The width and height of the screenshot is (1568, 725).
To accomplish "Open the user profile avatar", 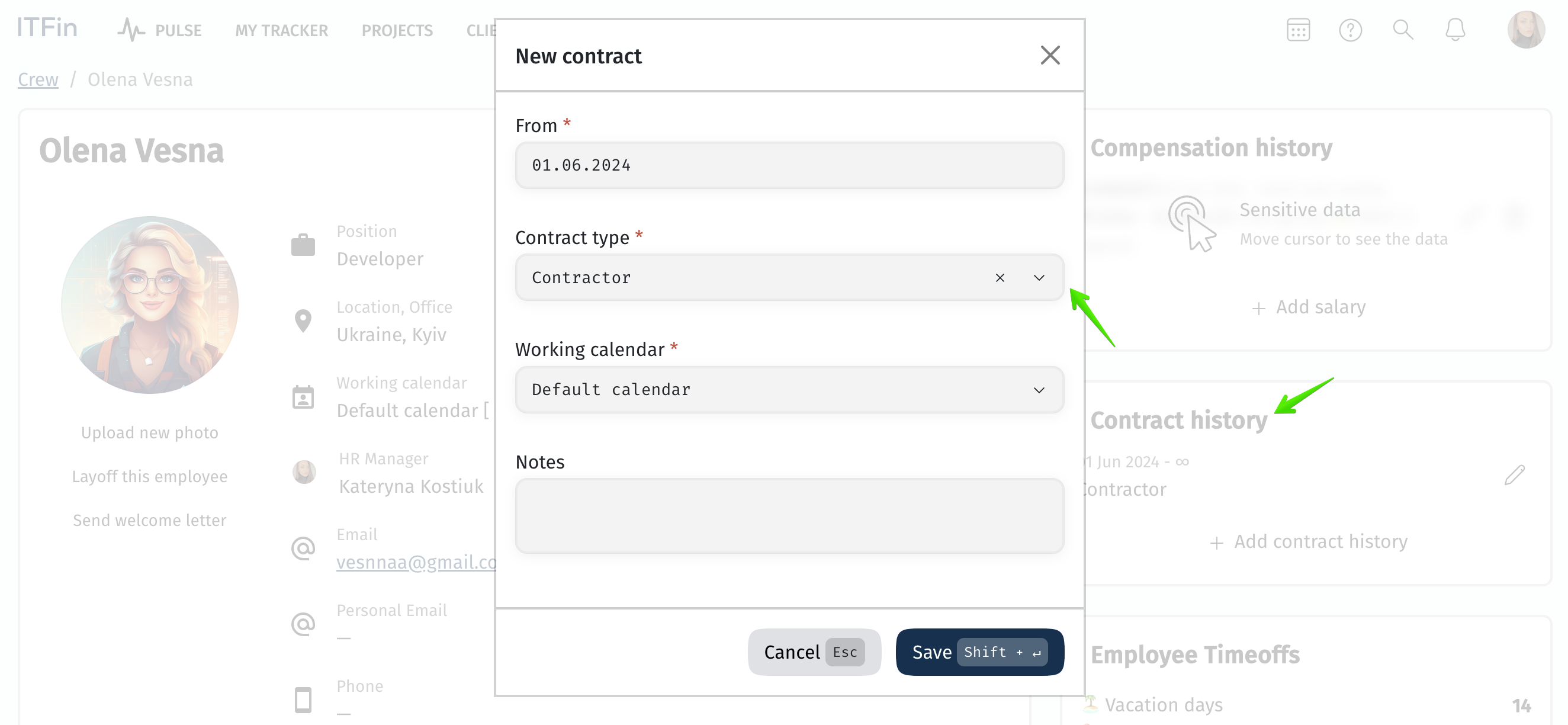I will point(1525,29).
